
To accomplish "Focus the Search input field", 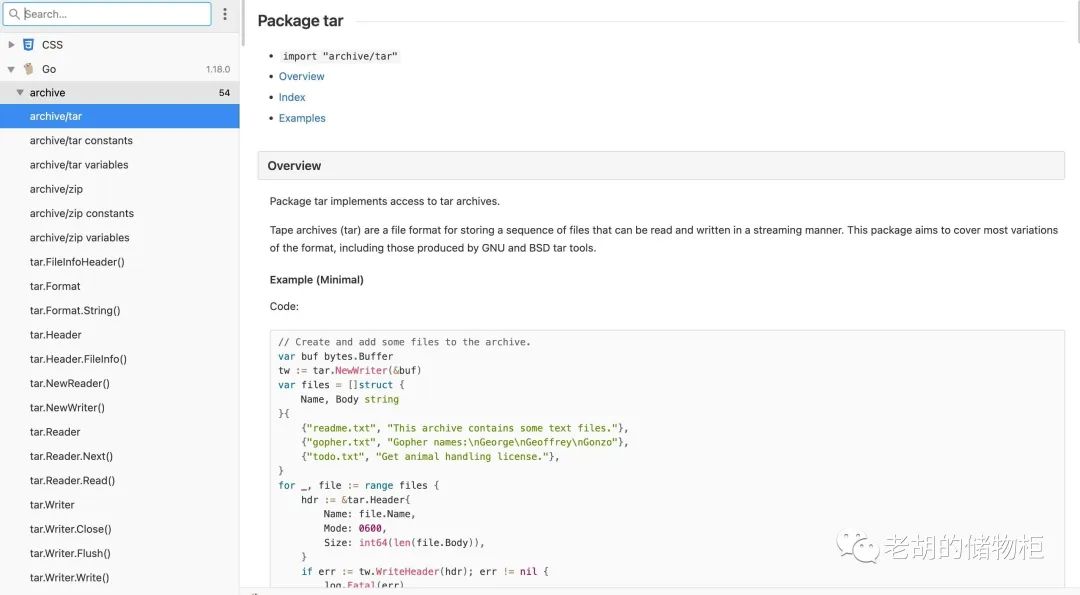I will click(x=107, y=14).
